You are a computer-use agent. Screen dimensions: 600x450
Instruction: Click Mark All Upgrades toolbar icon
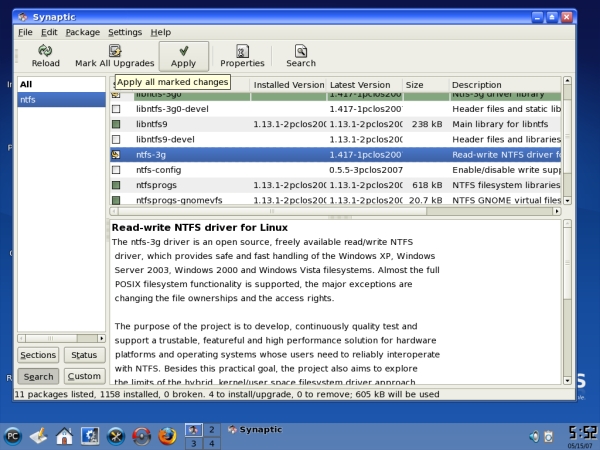(x=114, y=56)
